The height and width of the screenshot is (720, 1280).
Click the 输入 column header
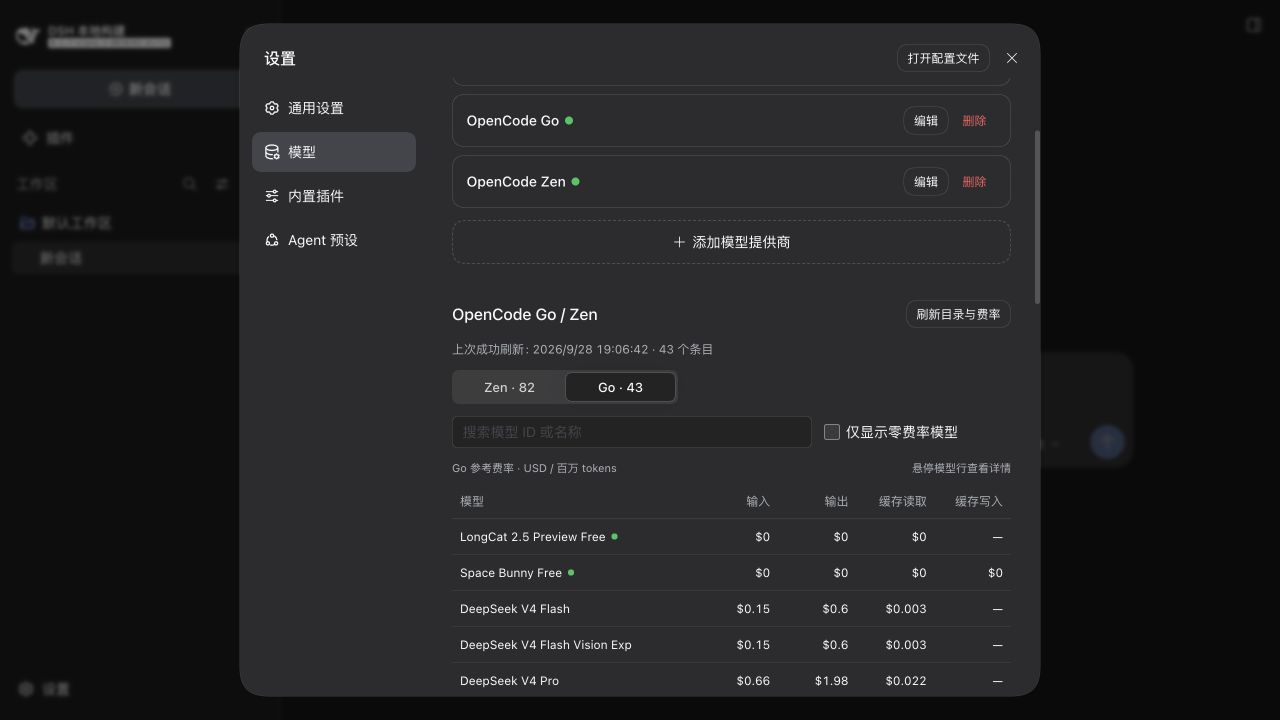click(758, 501)
